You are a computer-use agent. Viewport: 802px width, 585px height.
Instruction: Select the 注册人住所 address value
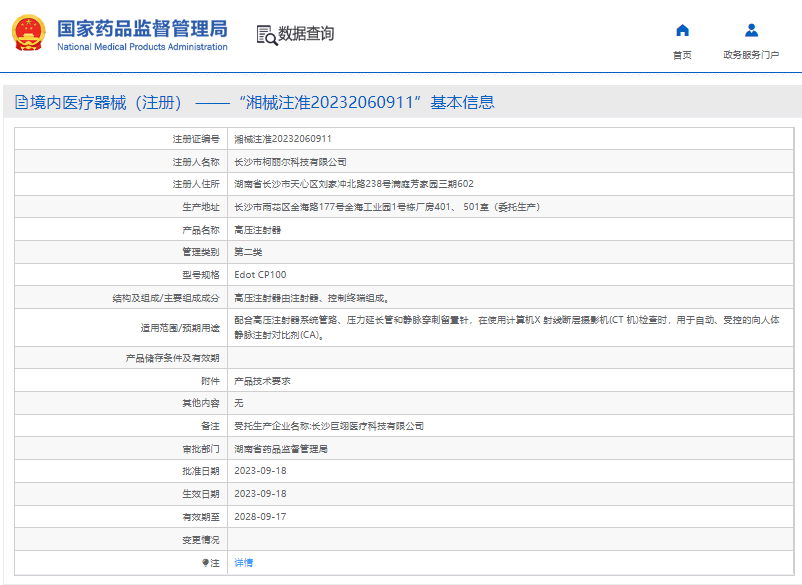354,184
